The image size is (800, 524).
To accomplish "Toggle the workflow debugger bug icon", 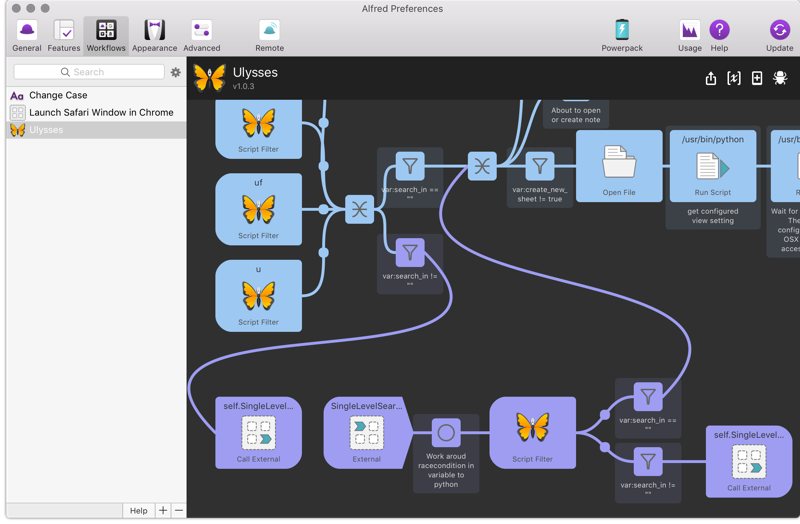I will coord(780,78).
